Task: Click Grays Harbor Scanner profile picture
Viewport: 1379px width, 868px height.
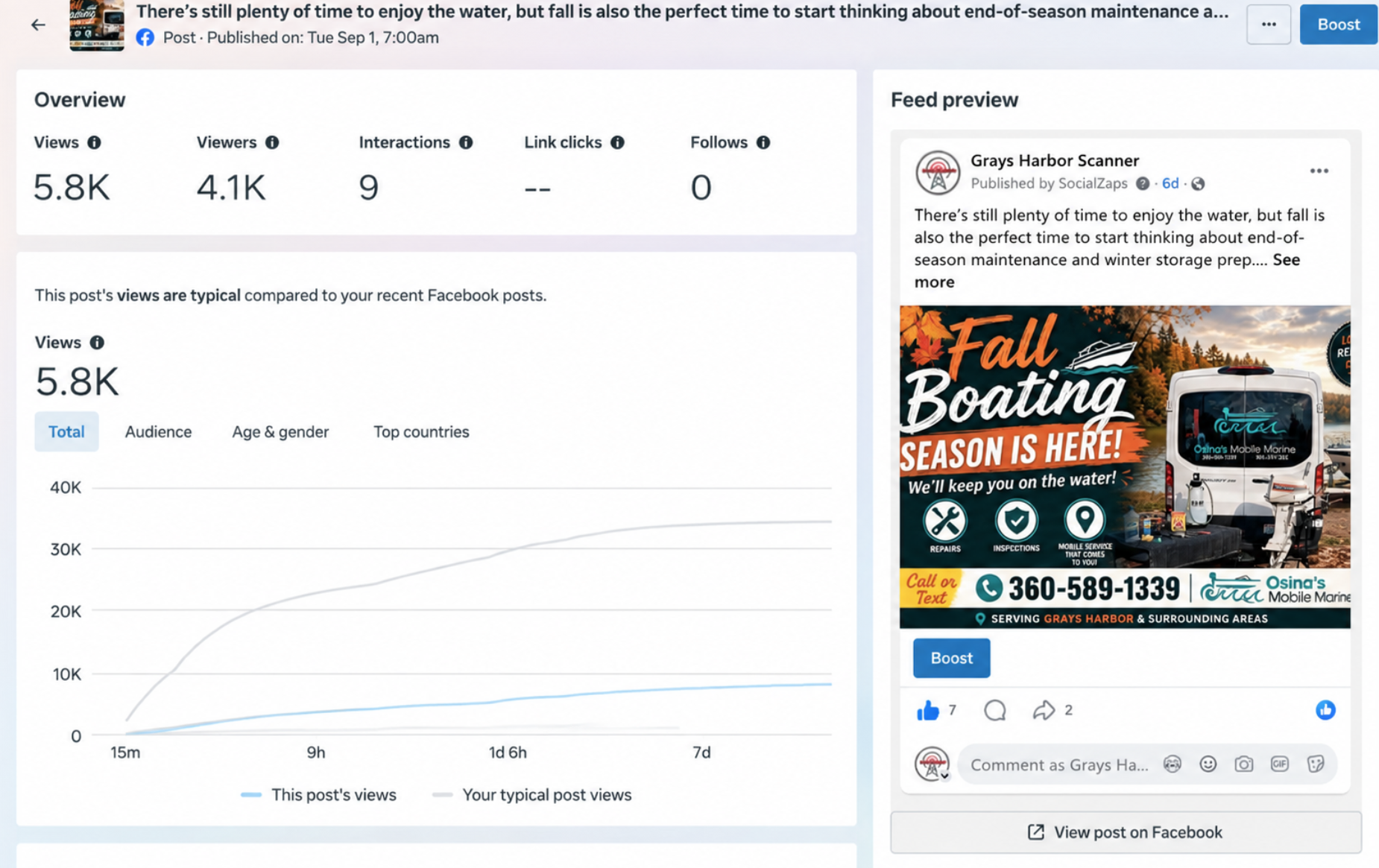Action: click(937, 172)
